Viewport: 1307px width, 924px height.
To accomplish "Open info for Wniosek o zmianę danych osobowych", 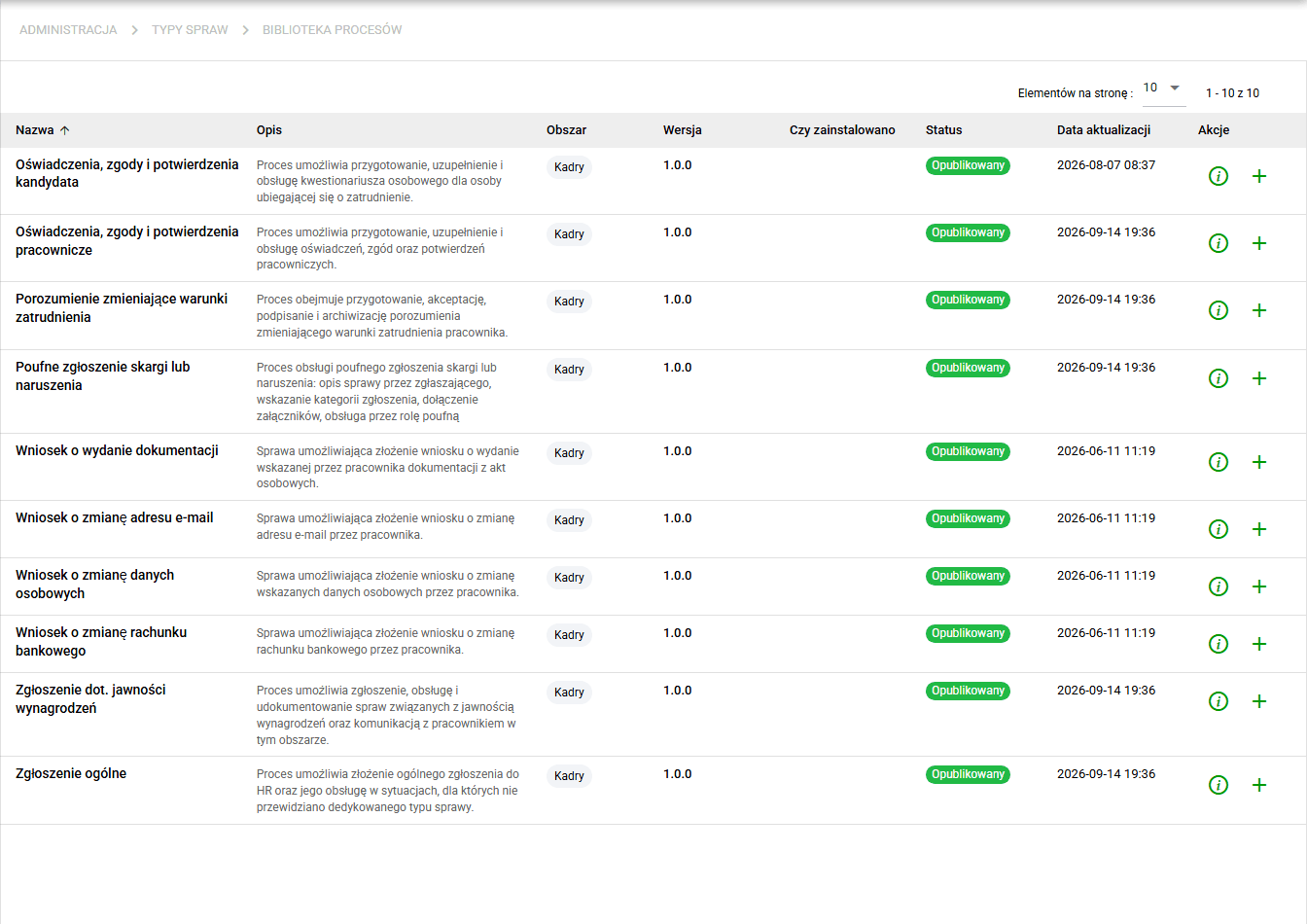I will (1218, 586).
